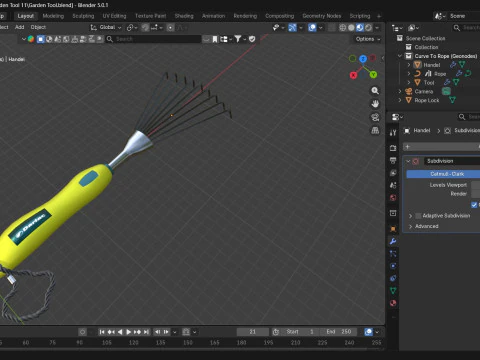Click the pan view hand gizmo
480x360 pixels.
tap(375, 104)
